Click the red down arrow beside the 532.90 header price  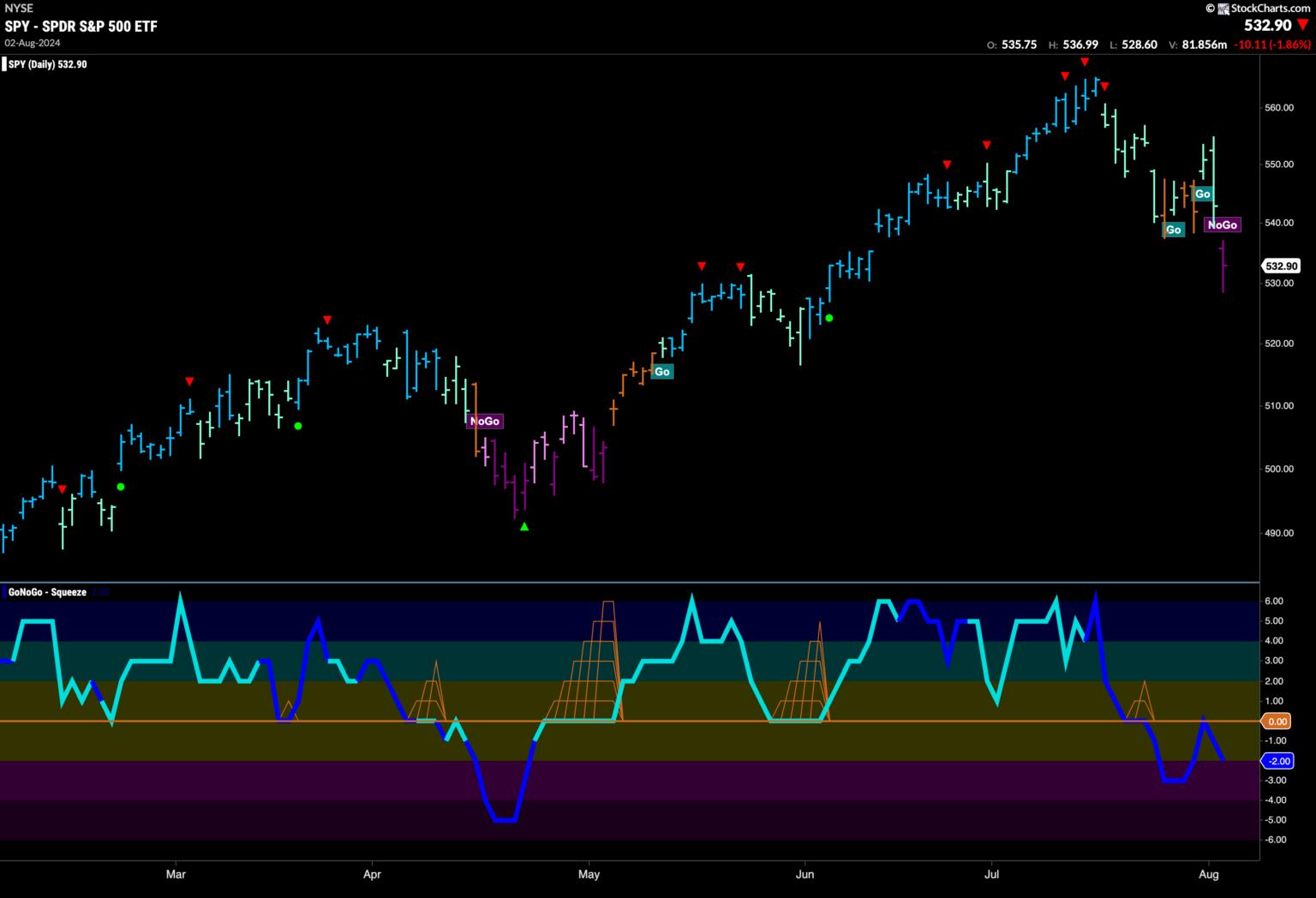pos(1303,26)
